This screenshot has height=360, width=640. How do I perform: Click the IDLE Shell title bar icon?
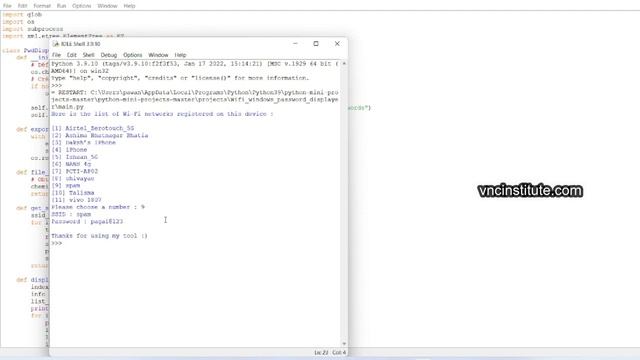tap(56, 44)
